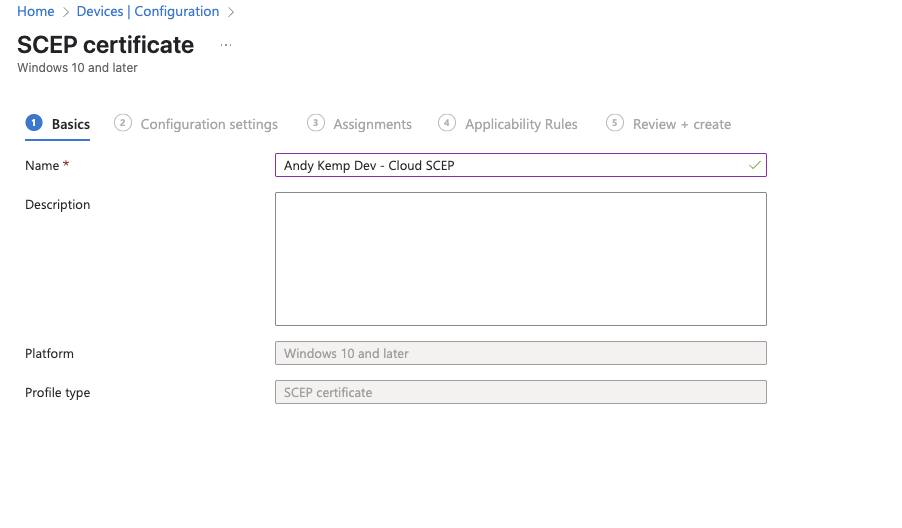The width and height of the screenshot is (902, 528).
Task: Open Devices breadcrumb link
Action: click(100, 12)
